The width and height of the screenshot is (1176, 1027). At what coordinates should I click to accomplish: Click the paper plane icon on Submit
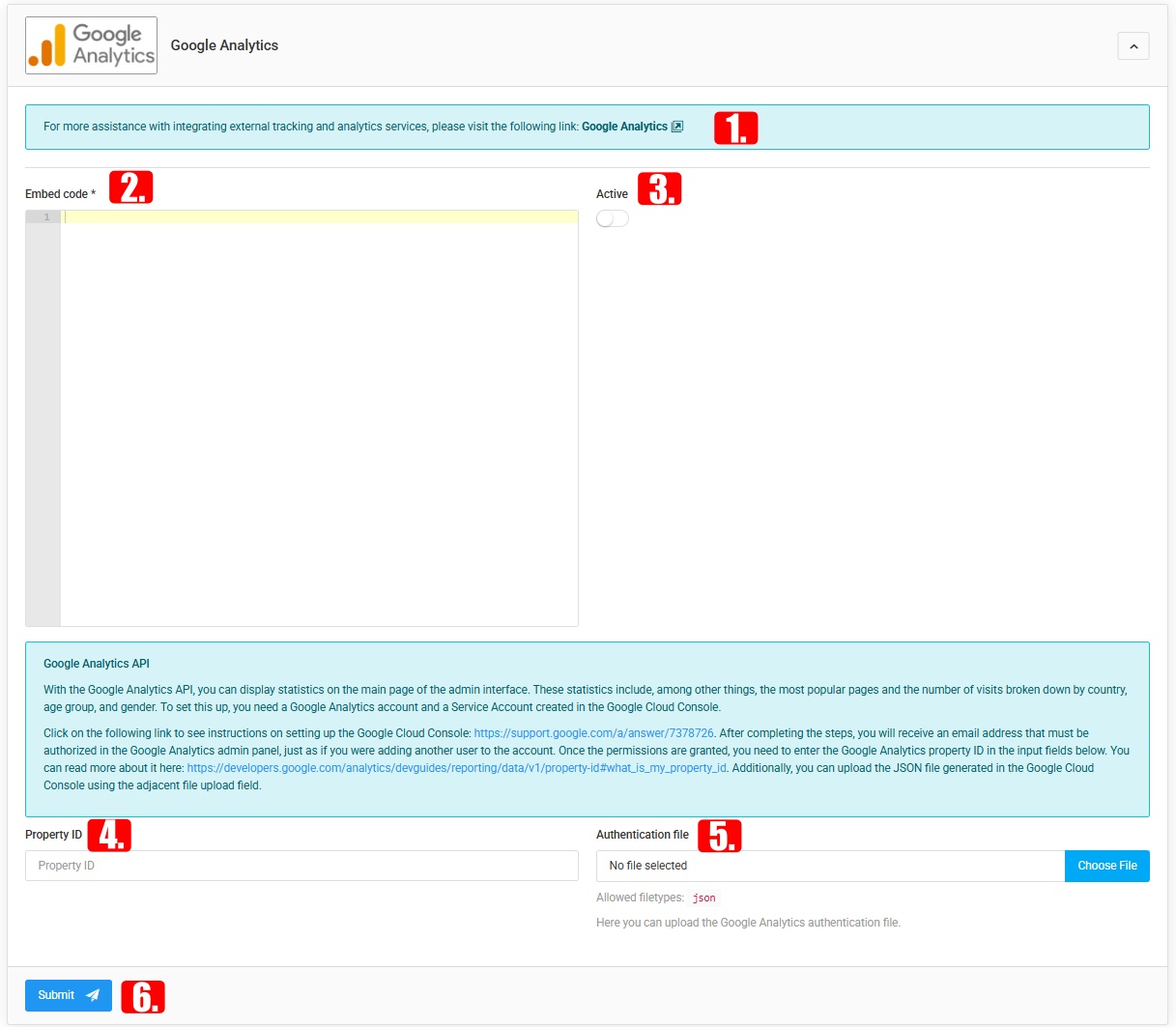pyautogui.click(x=93, y=995)
